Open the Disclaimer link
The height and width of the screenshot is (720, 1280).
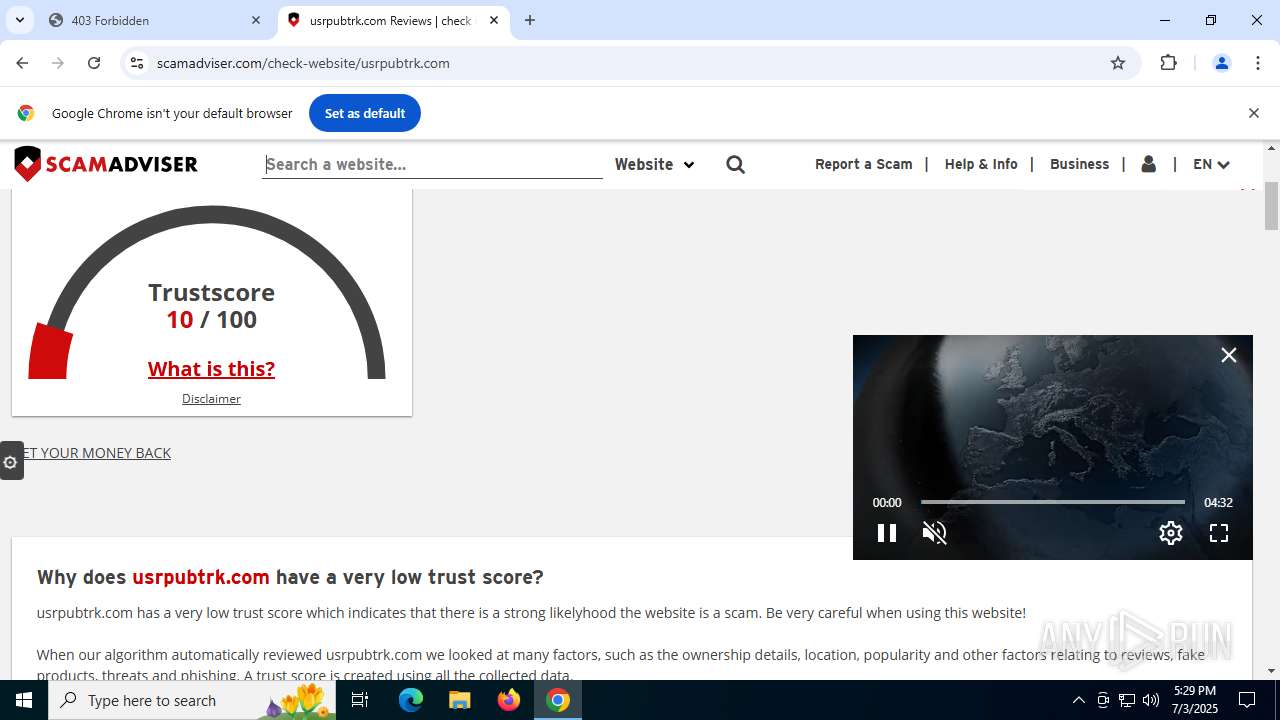click(x=211, y=399)
